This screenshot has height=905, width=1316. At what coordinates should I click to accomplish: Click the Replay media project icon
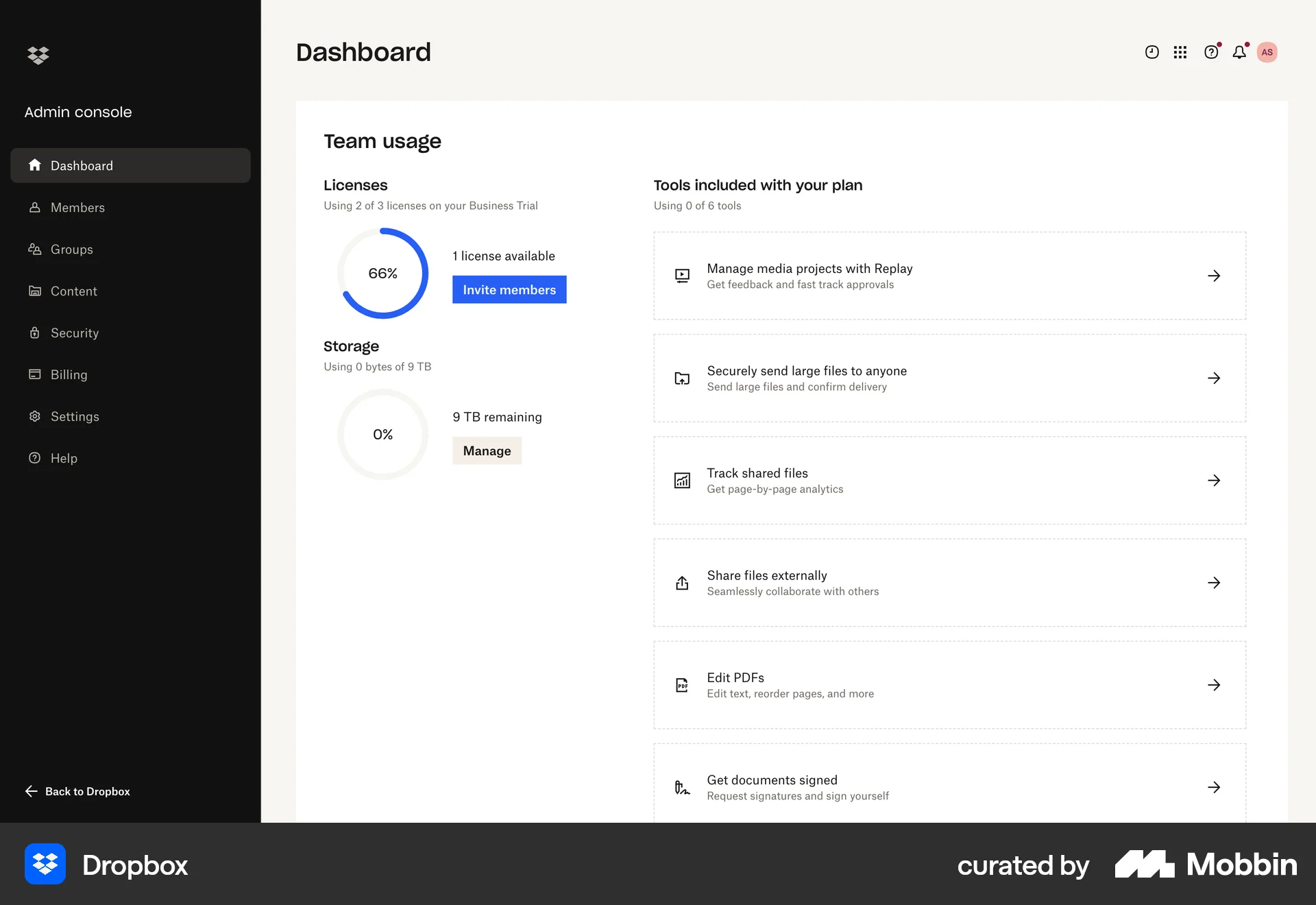click(682, 276)
